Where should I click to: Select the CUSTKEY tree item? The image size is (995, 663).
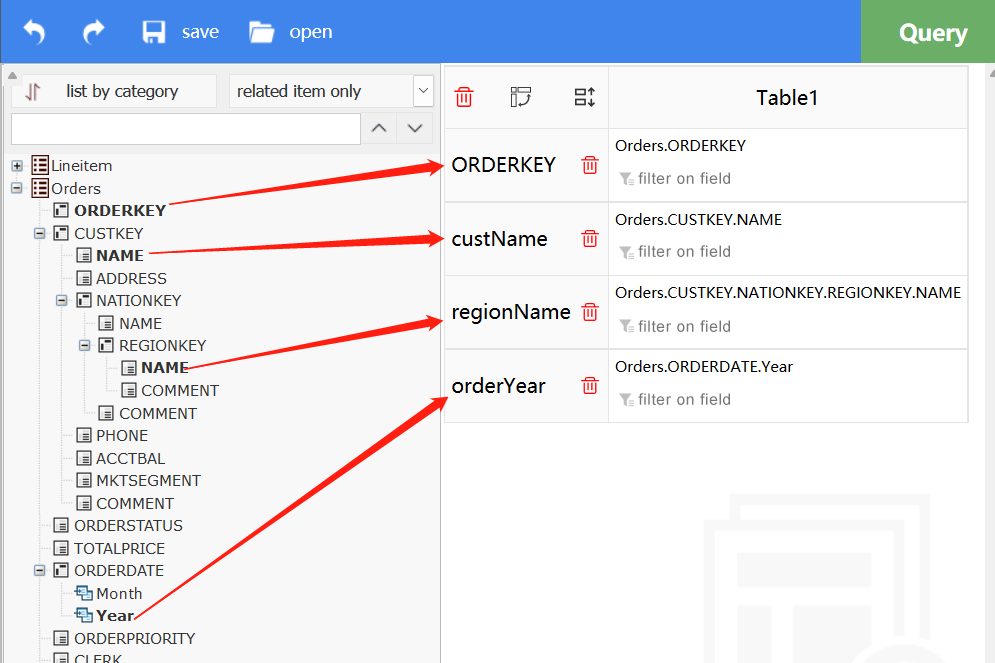pos(109,233)
